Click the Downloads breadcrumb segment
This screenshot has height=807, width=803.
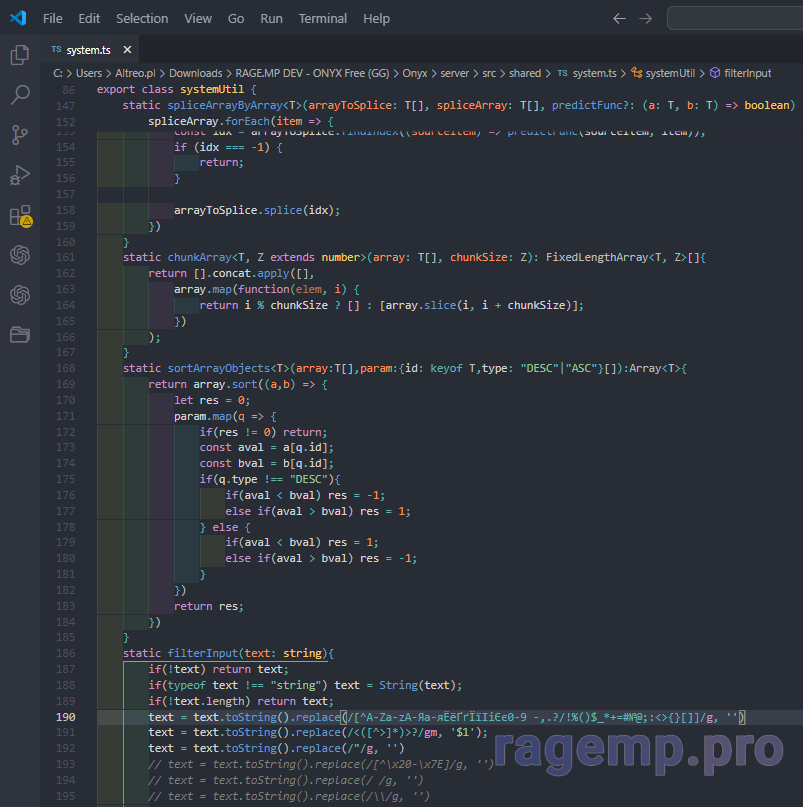pos(195,73)
